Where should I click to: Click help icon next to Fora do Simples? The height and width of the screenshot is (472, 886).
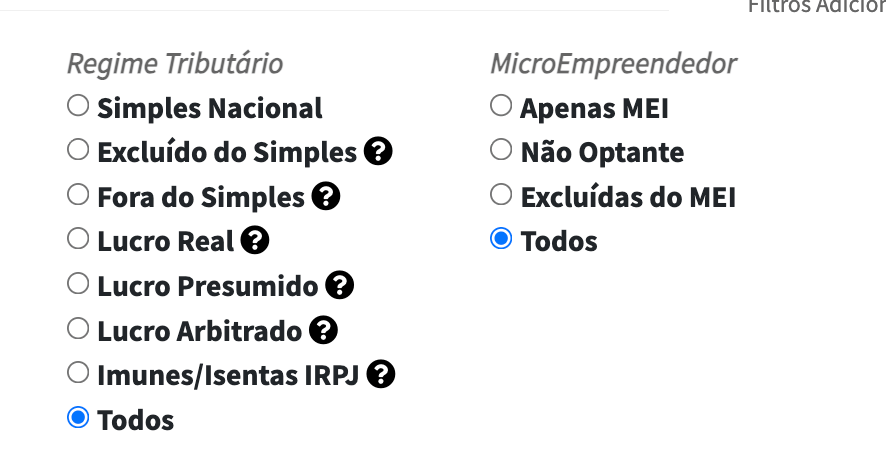click(326, 197)
